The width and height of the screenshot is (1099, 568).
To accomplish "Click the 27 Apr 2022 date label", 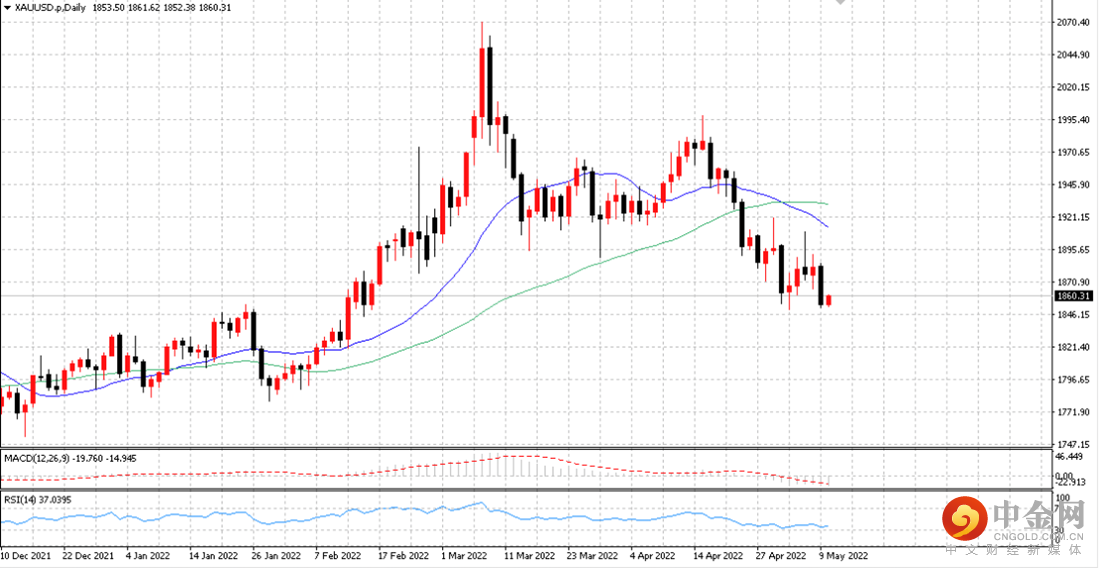I will (779, 555).
